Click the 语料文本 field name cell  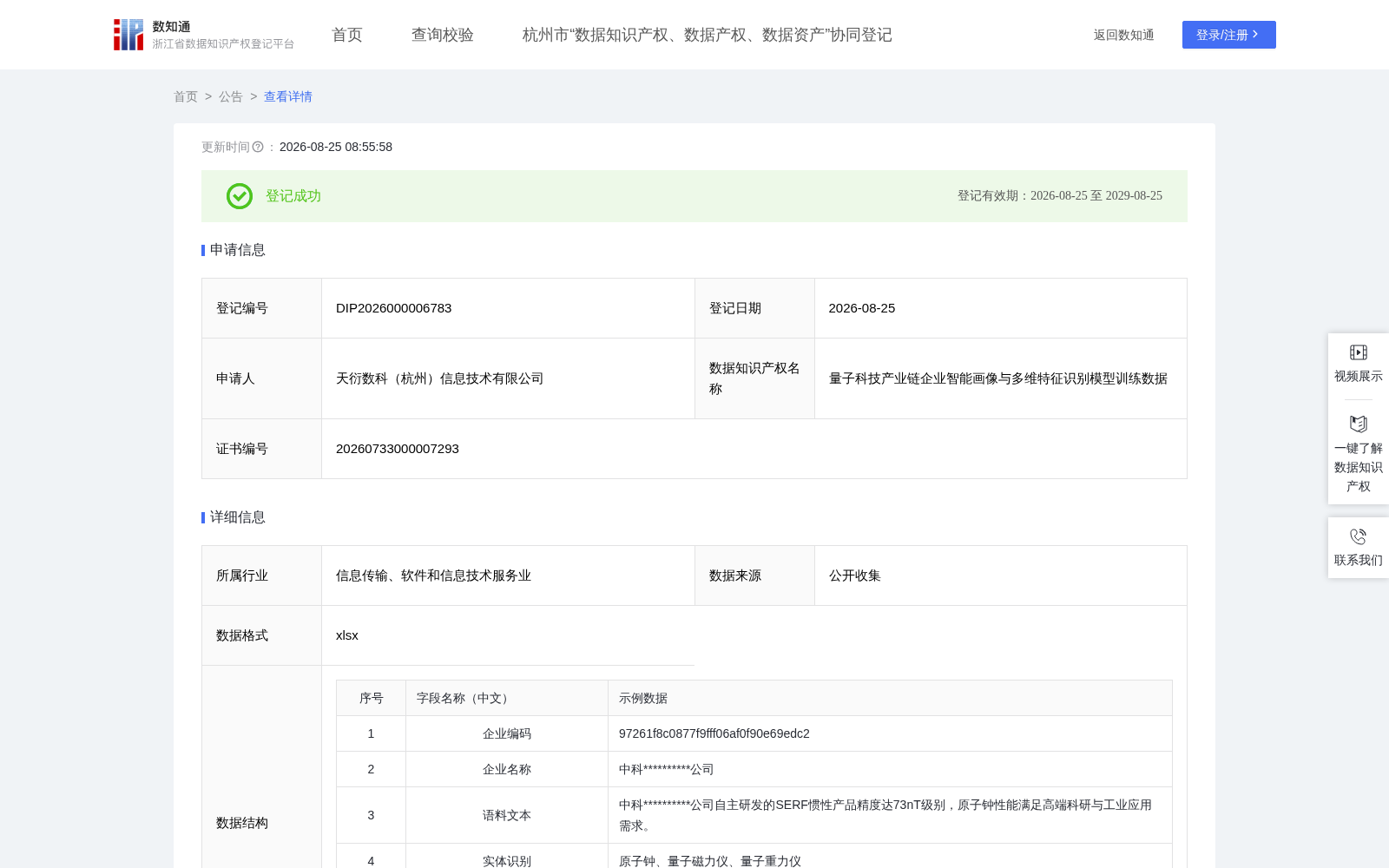click(507, 815)
